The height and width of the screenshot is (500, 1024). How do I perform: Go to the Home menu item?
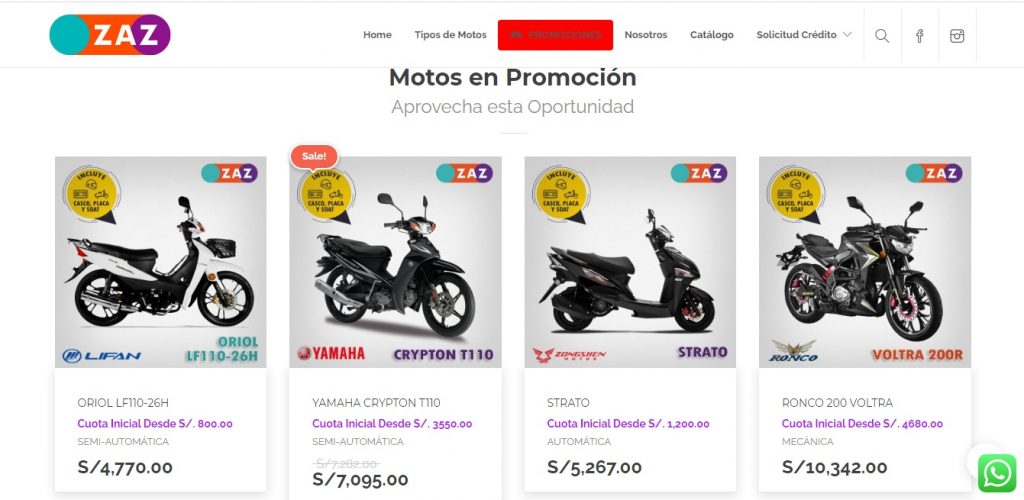[377, 35]
